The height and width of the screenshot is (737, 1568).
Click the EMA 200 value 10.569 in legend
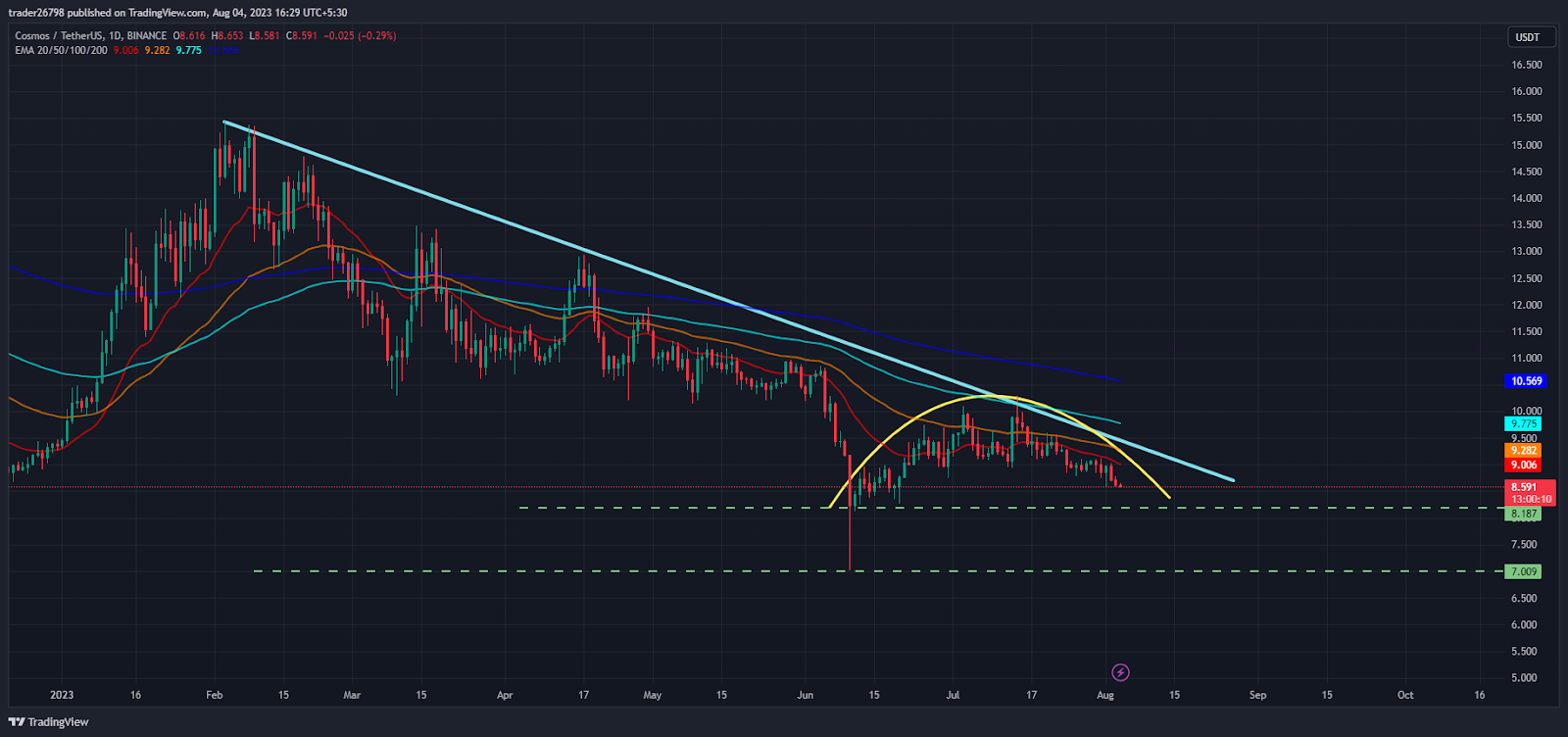click(x=222, y=50)
